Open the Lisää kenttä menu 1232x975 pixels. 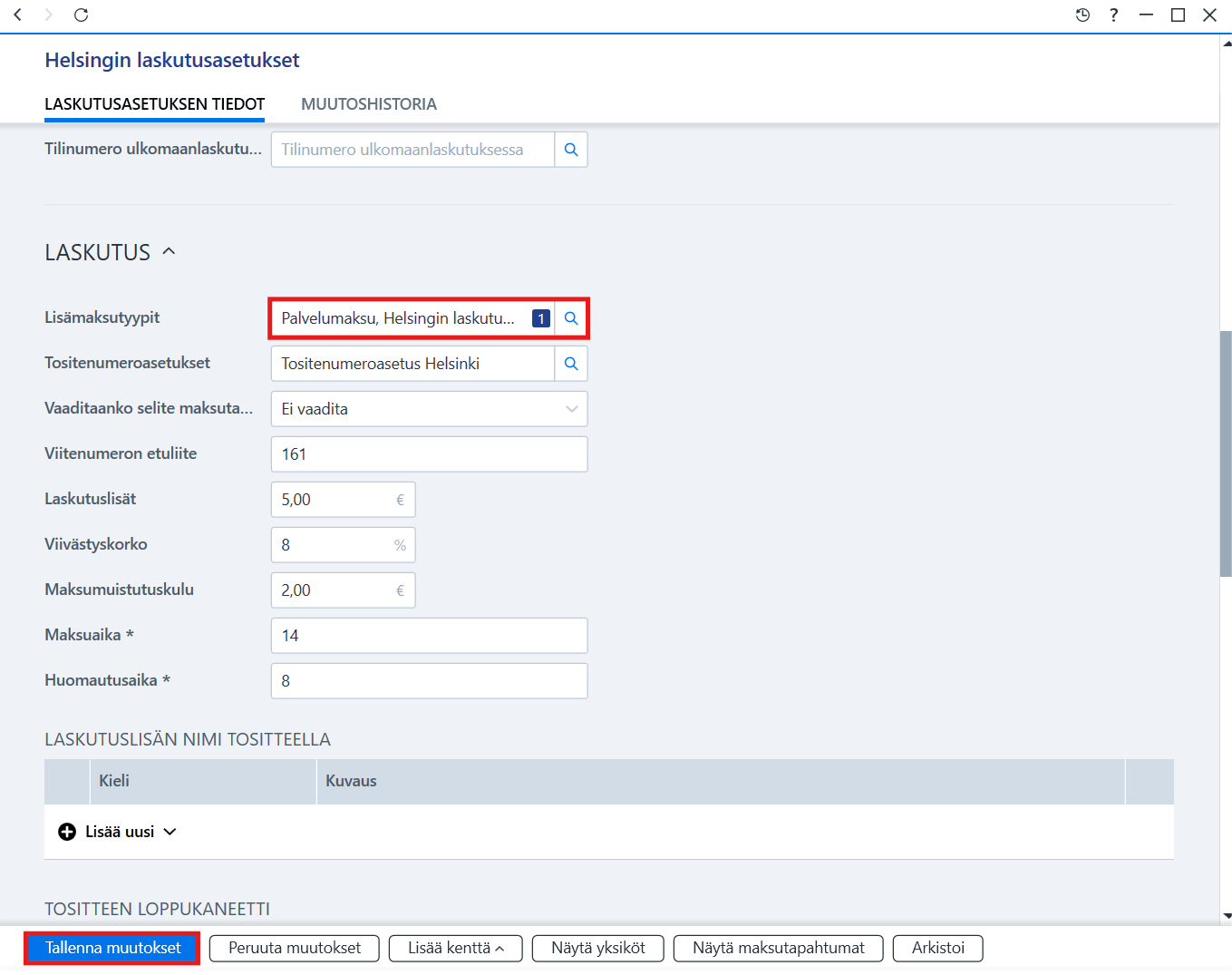click(x=455, y=948)
